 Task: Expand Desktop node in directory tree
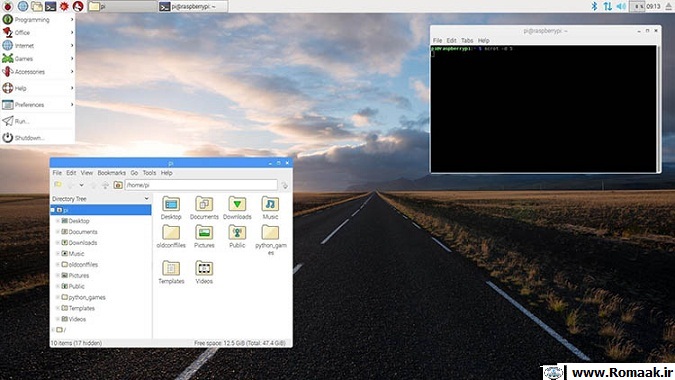[x=58, y=221]
